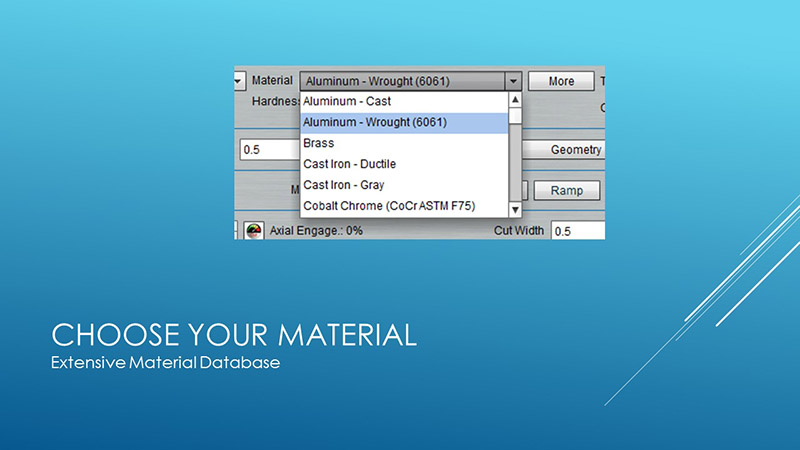The image size is (800, 450).
Task: Click the left 0.5 value field
Action: coord(268,150)
